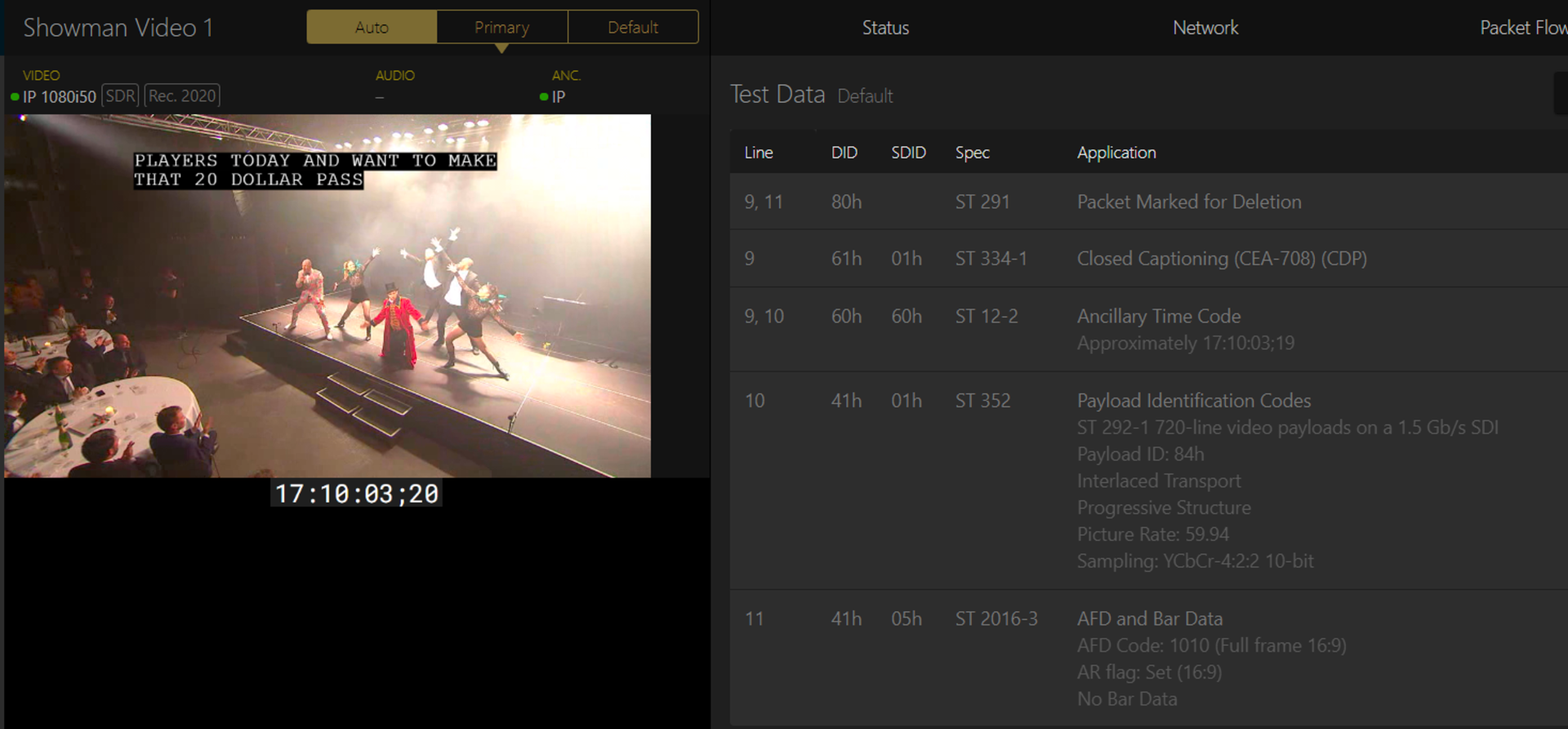The height and width of the screenshot is (729, 1568).
Task: Click the VIDEO label
Action: (42, 75)
